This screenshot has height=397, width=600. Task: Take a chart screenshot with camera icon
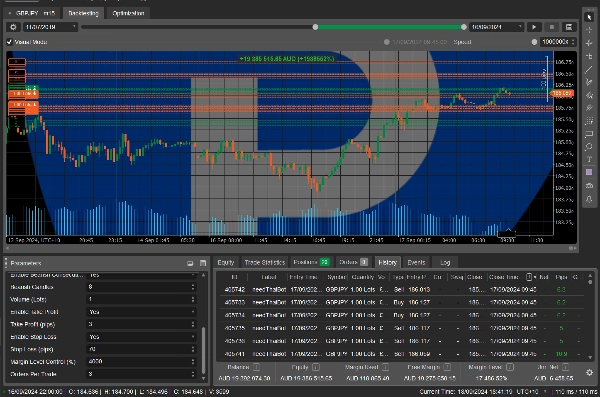click(x=589, y=186)
